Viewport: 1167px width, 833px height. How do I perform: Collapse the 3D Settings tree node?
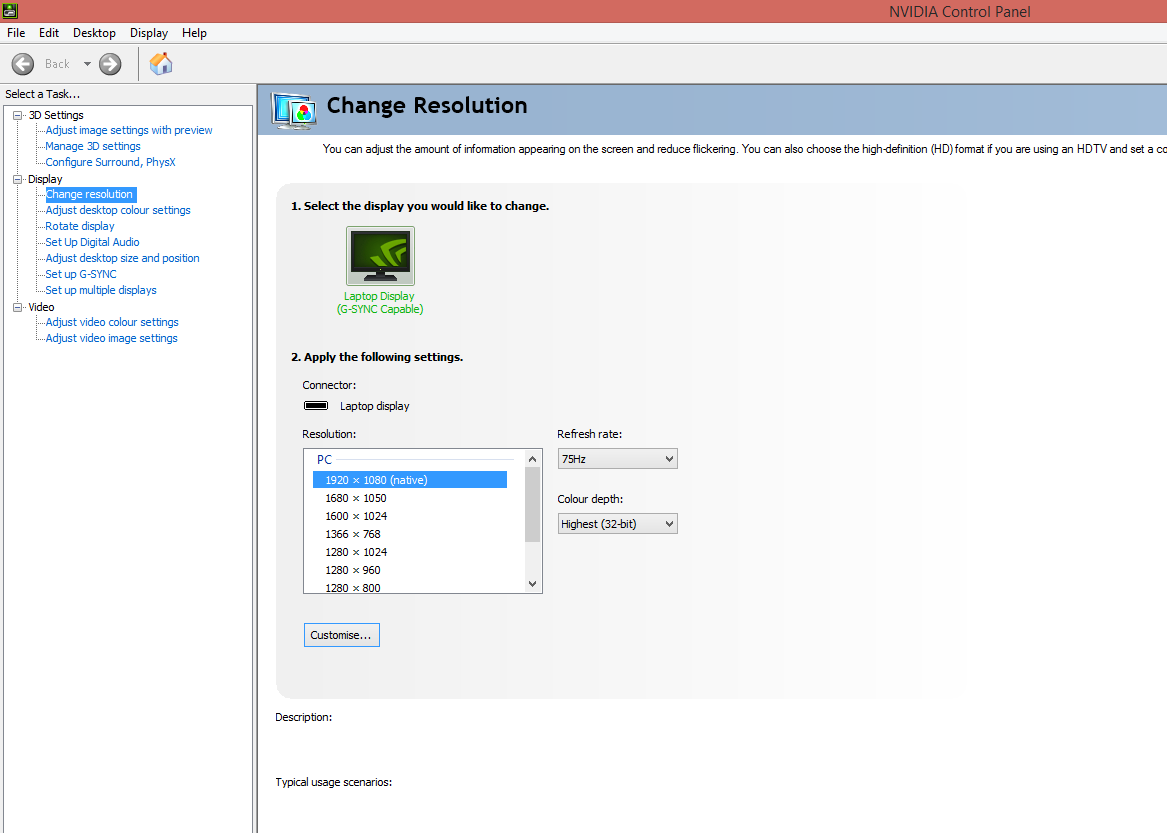coord(18,115)
